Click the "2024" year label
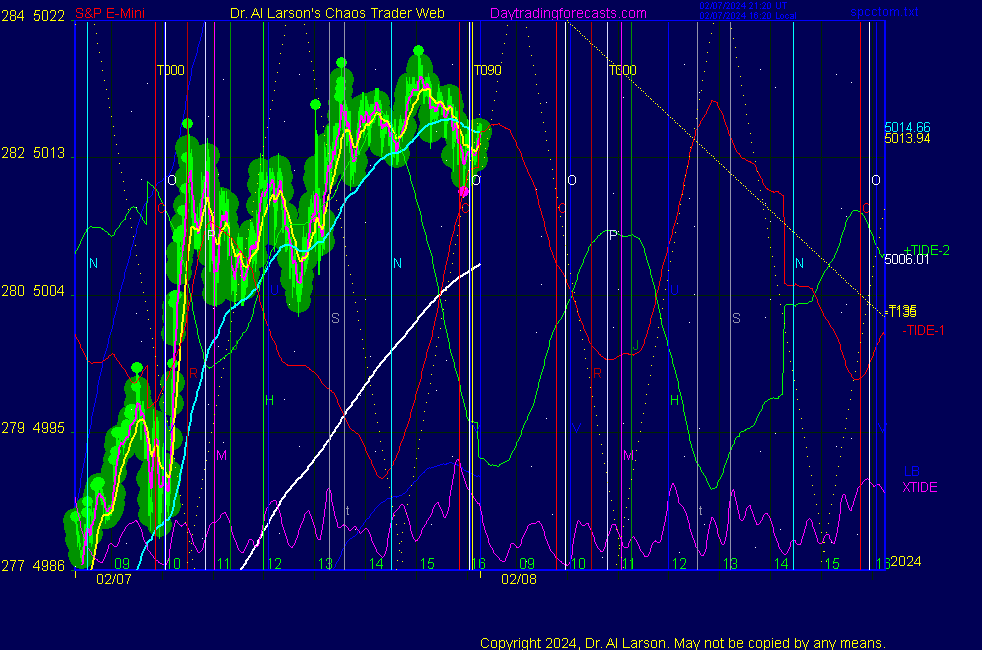982x650 pixels. (906, 562)
